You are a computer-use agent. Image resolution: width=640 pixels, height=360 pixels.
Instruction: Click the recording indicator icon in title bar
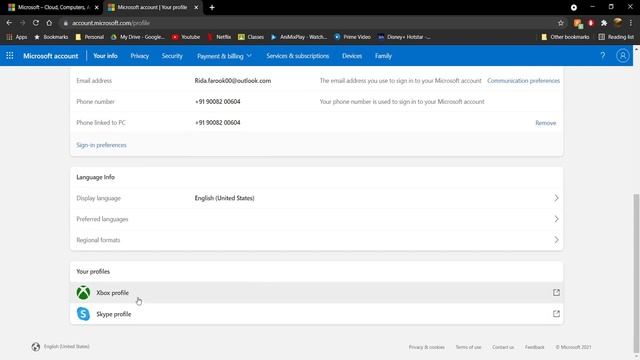tap(573, 7)
